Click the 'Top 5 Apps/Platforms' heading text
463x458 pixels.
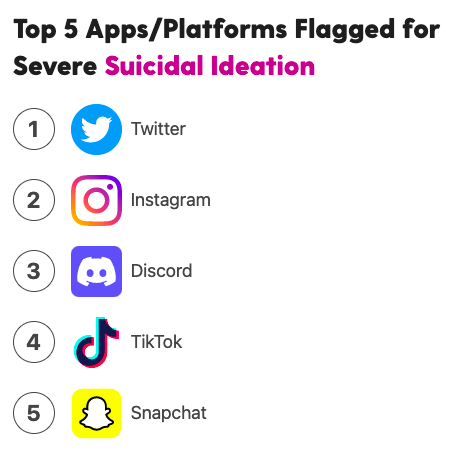click(150, 30)
